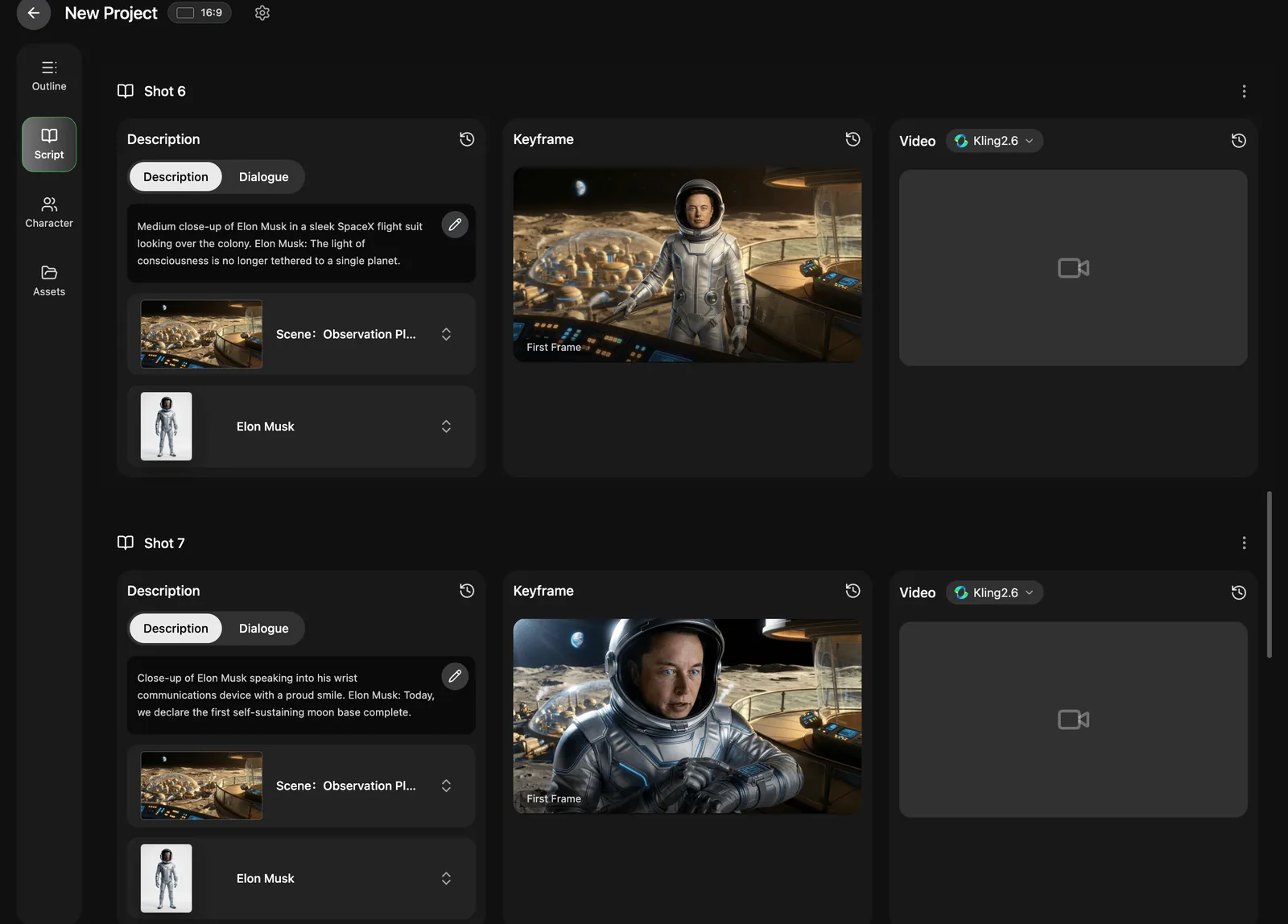Open Shot 6 Kling2.6 model dropdown

pyautogui.click(x=994, y=141)
